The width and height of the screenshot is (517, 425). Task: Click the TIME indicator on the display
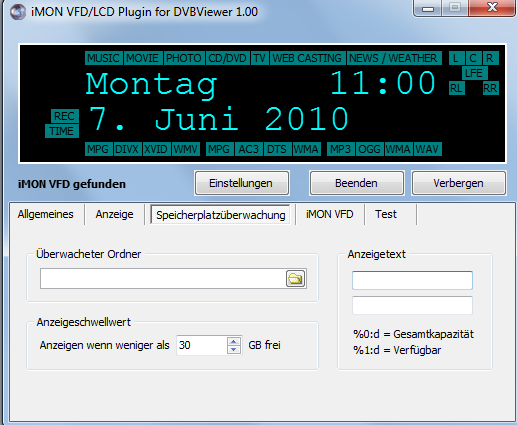(x=62, y=131)
